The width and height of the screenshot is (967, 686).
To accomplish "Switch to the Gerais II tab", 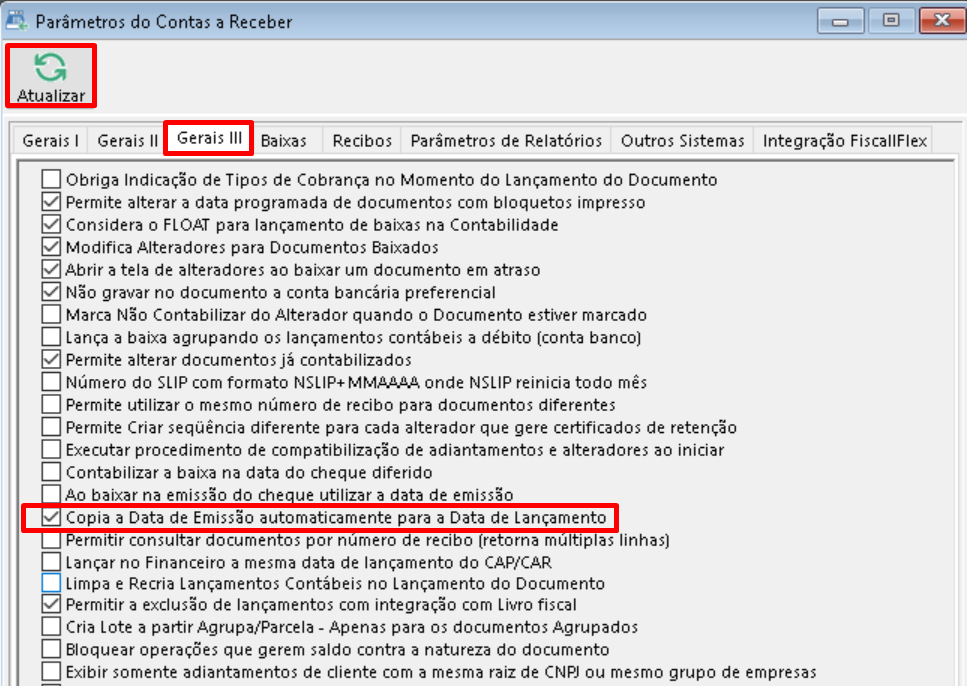I will [x=128, y=141].
